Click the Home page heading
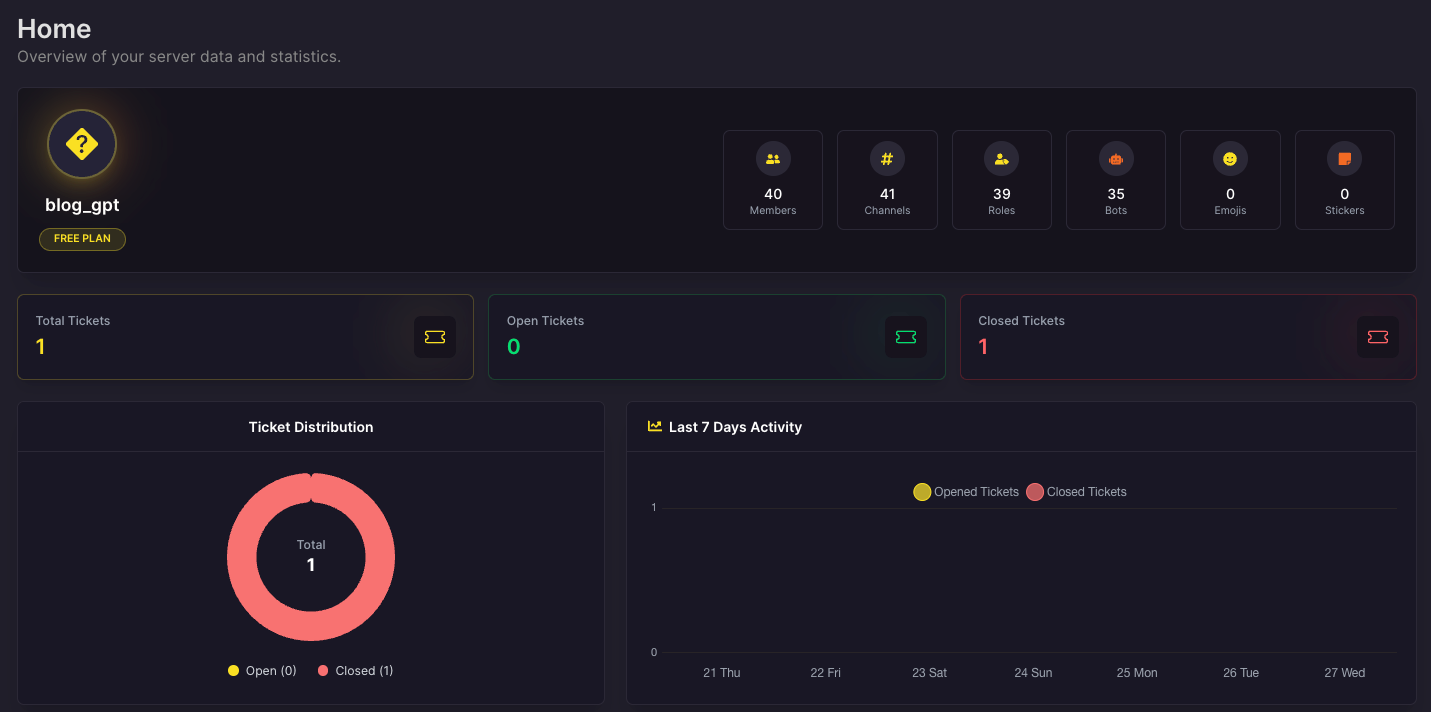1431x712 pixels. click(54, 28)
